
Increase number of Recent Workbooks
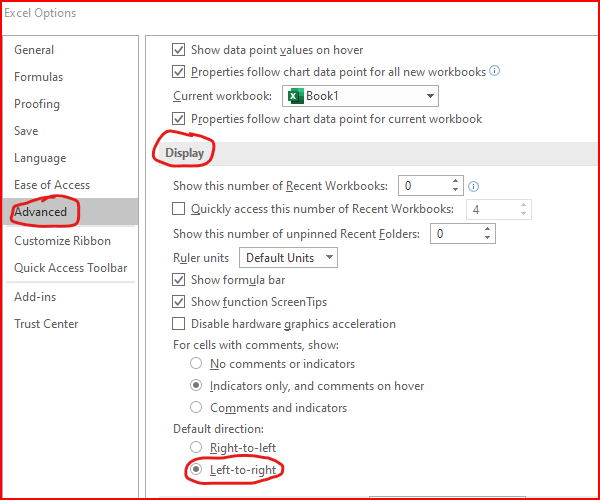[x=455, y=181]
